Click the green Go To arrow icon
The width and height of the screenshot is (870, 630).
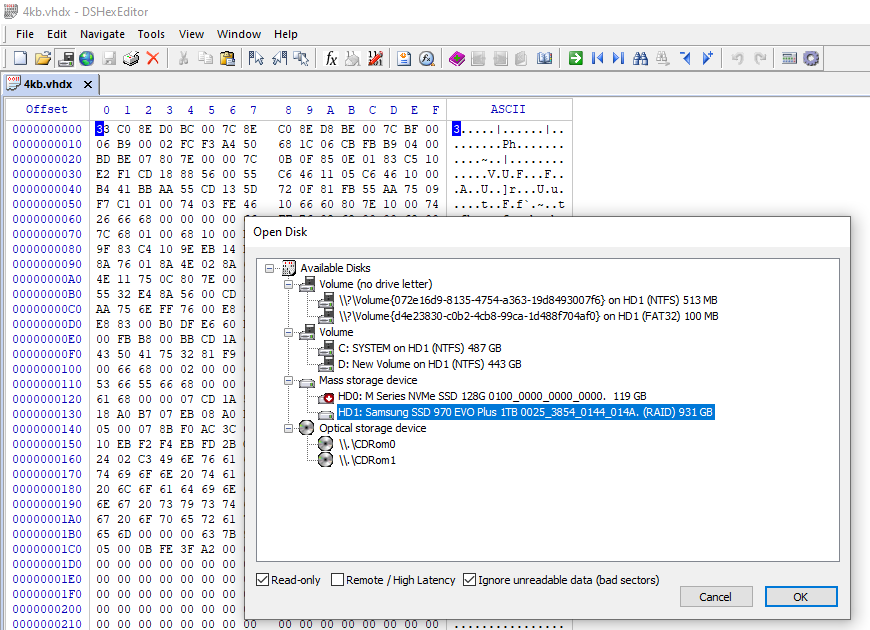(576, 58)
